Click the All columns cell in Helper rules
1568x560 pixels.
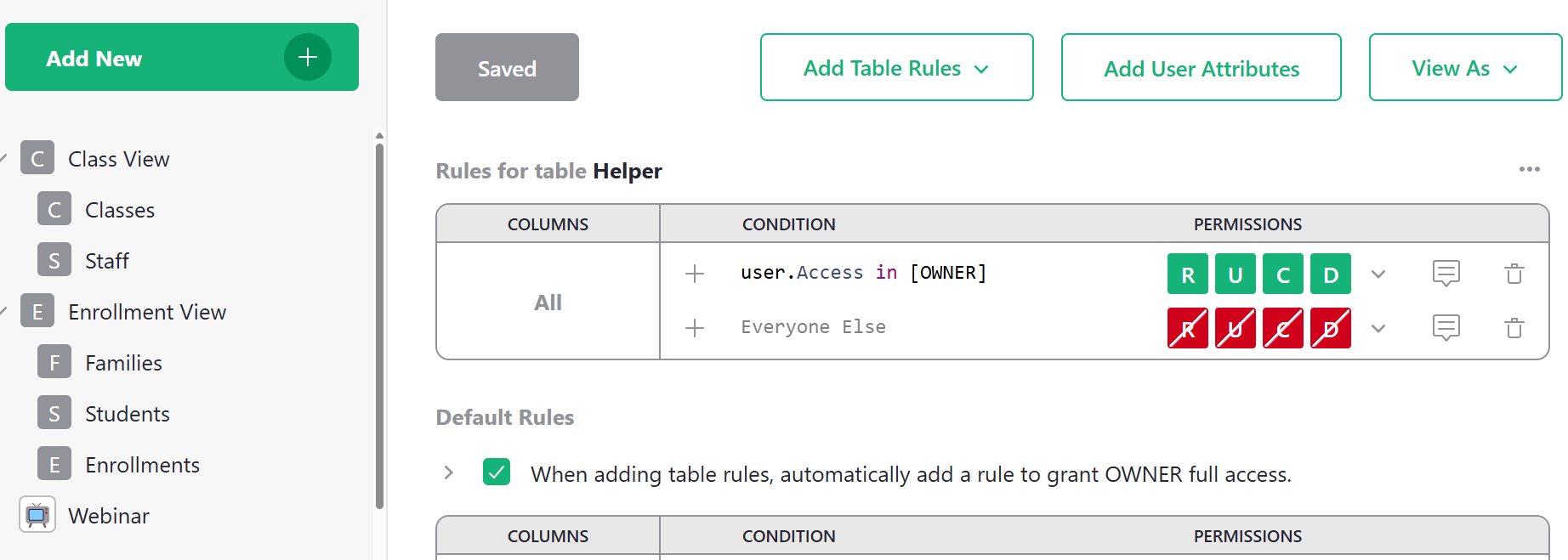click(x=548, y=302)
